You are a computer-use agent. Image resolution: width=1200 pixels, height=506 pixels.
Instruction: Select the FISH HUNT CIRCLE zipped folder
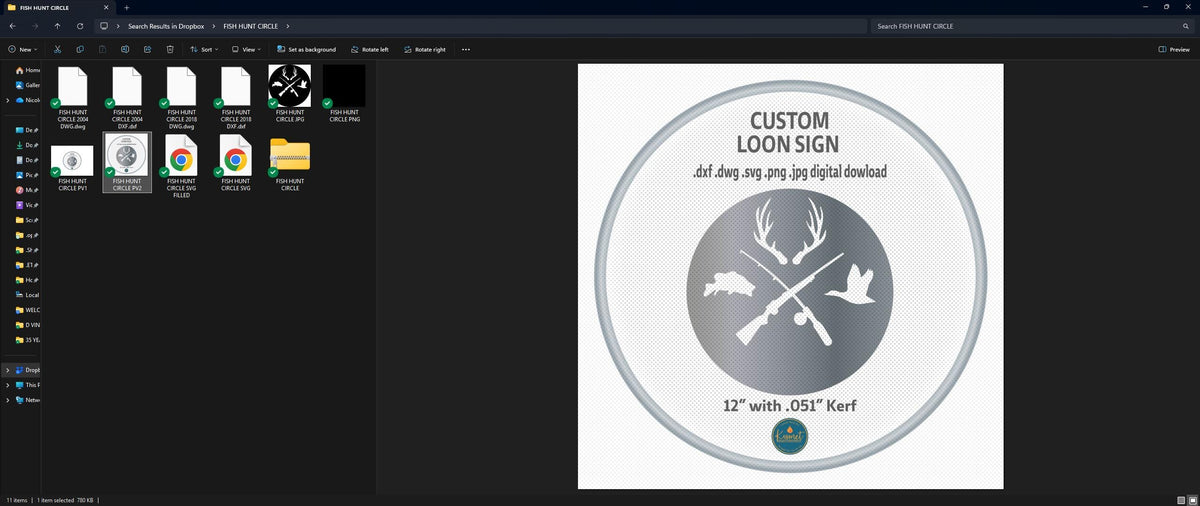pyautogui.click(x=290, y=164)
